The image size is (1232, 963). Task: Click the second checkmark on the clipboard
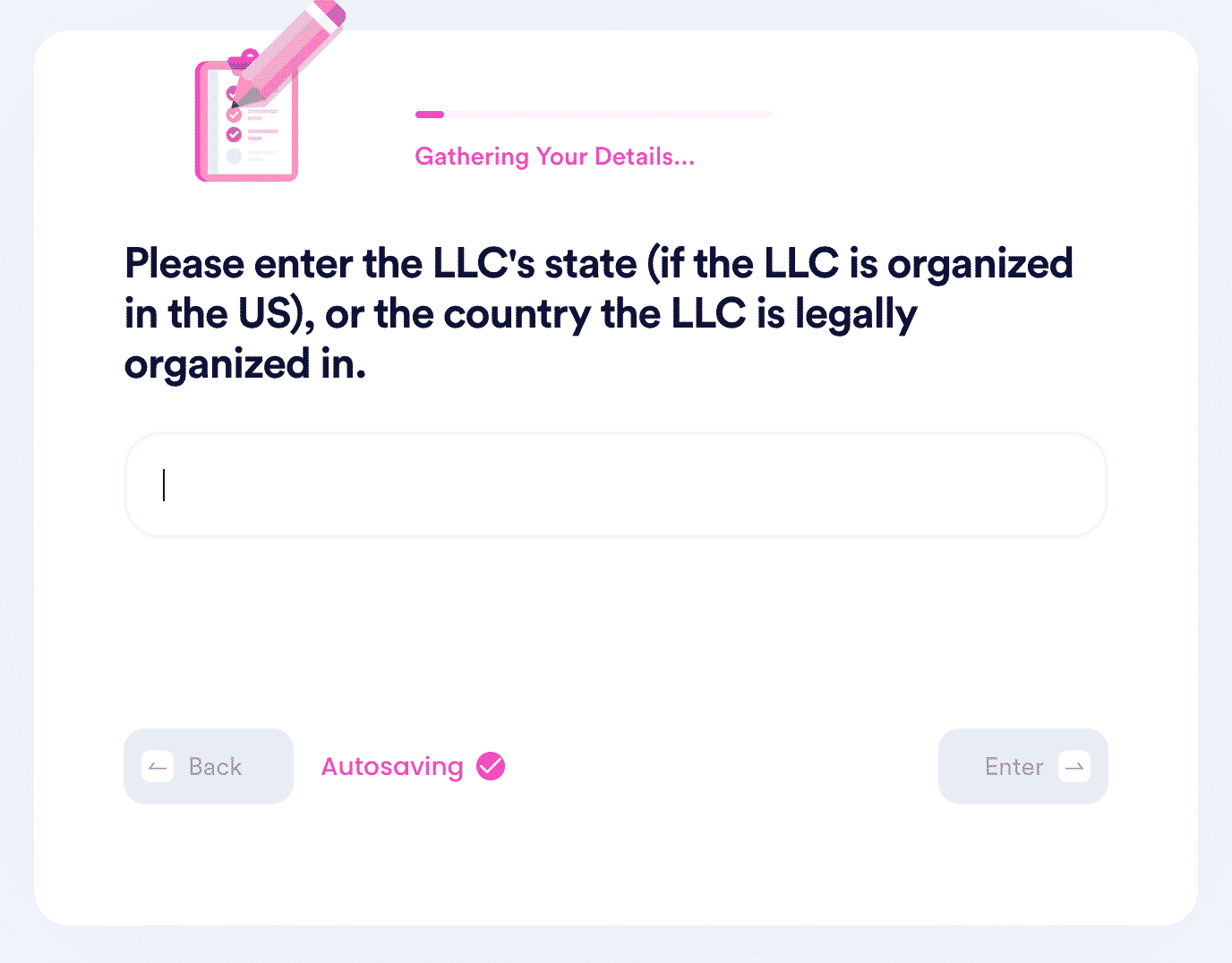pos(234,115)
